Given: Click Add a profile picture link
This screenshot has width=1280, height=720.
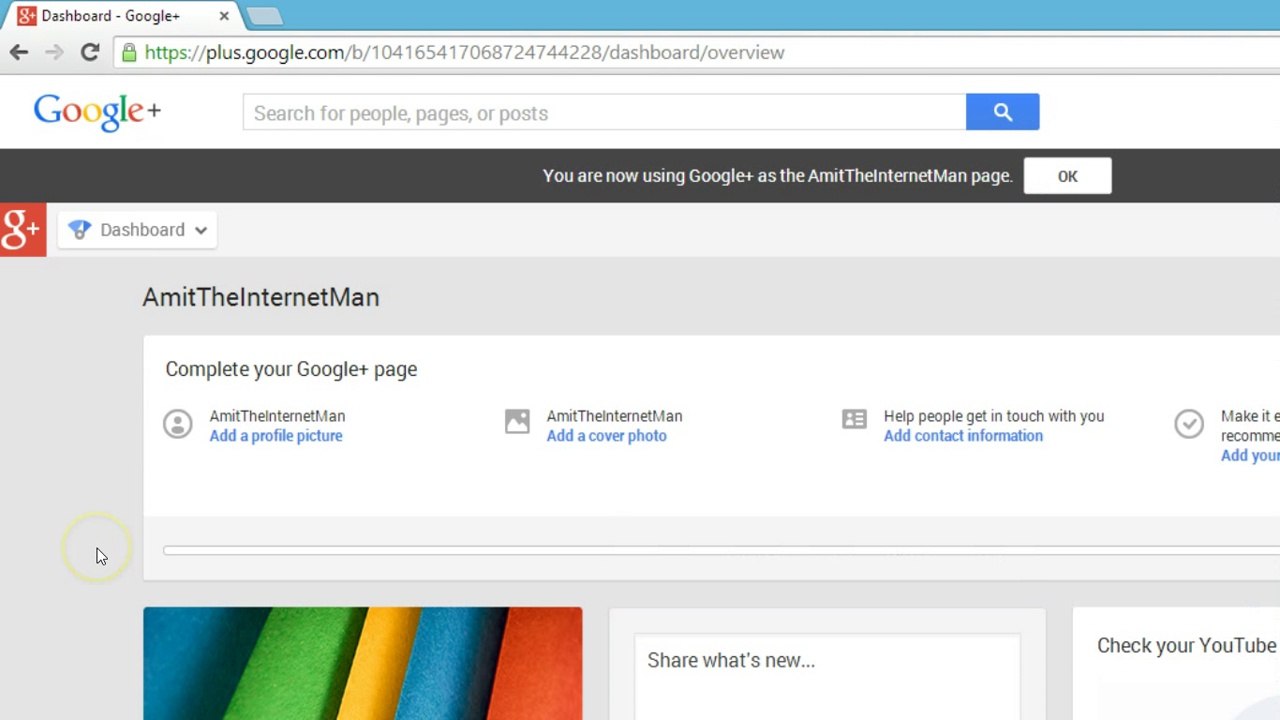Looking at the screenshot, I should [276, 436].
